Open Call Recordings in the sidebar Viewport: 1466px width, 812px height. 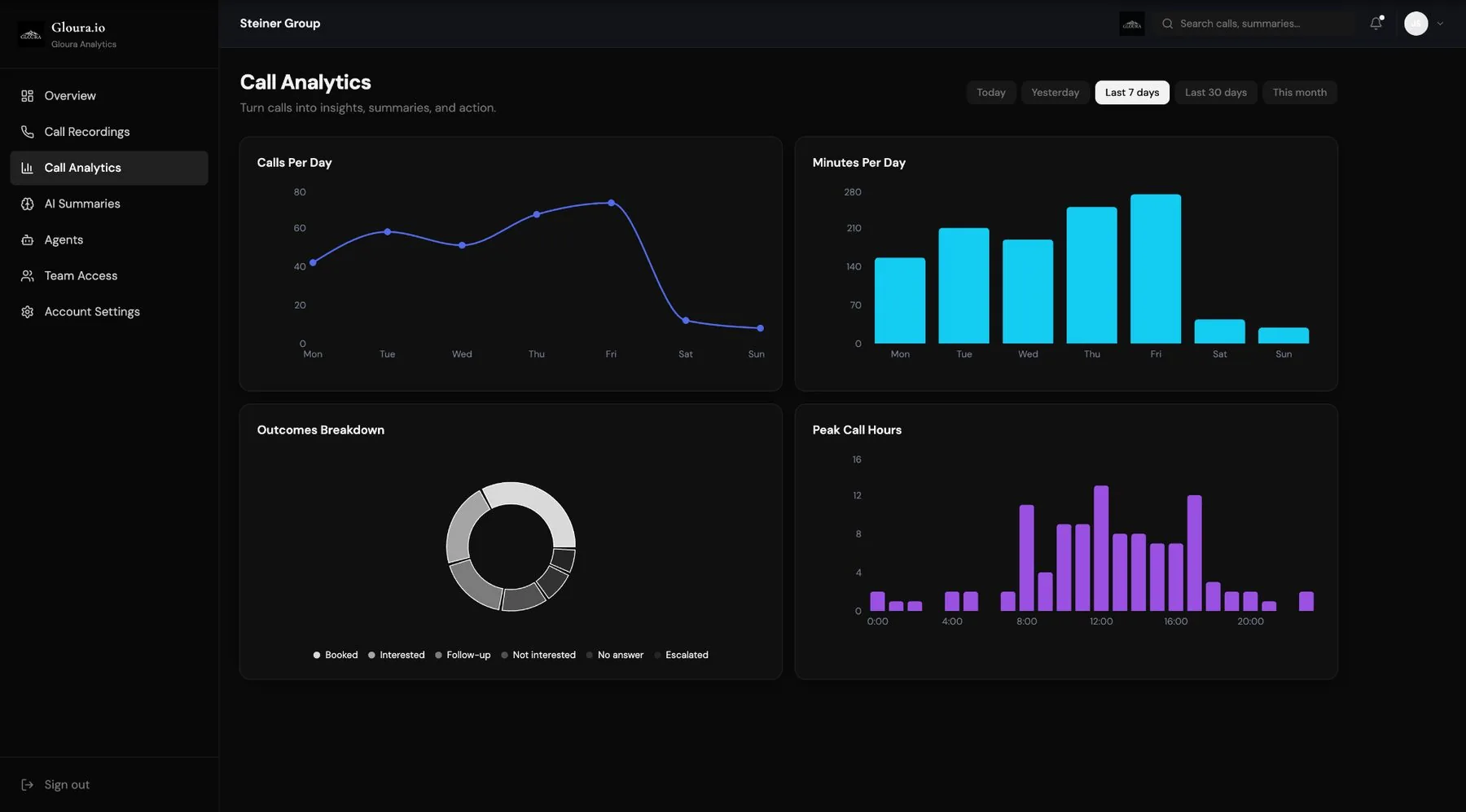pos(109,132)
